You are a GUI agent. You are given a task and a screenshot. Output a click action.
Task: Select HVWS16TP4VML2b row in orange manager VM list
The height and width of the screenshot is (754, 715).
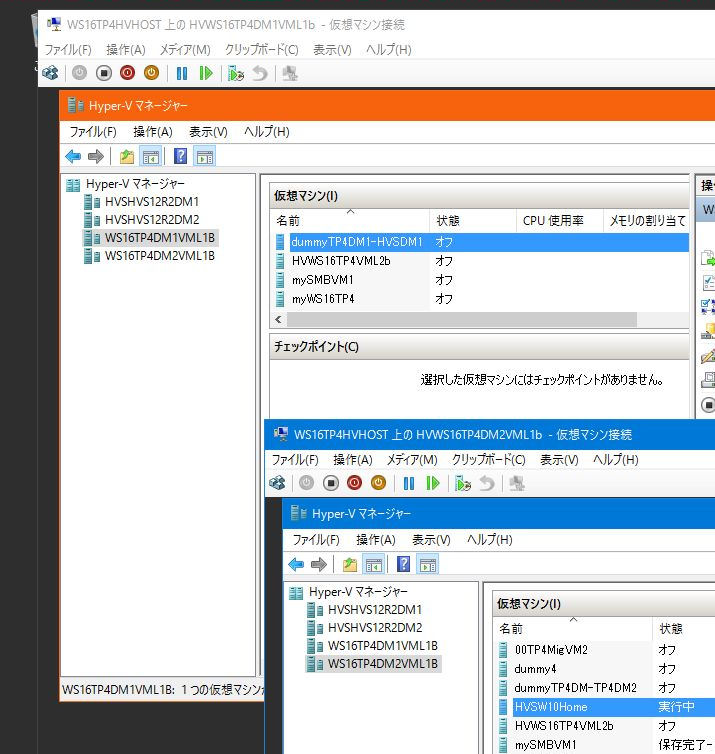pyautogui.click(x=481, y=261)
